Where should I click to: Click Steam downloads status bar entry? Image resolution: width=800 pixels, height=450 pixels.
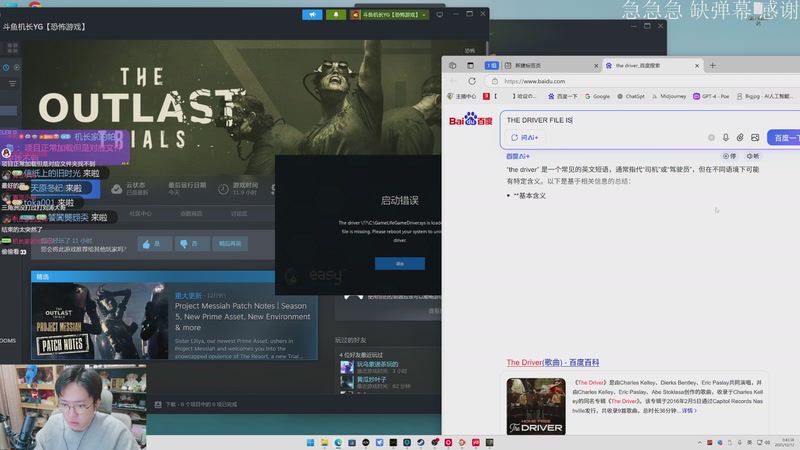point(196,404)
